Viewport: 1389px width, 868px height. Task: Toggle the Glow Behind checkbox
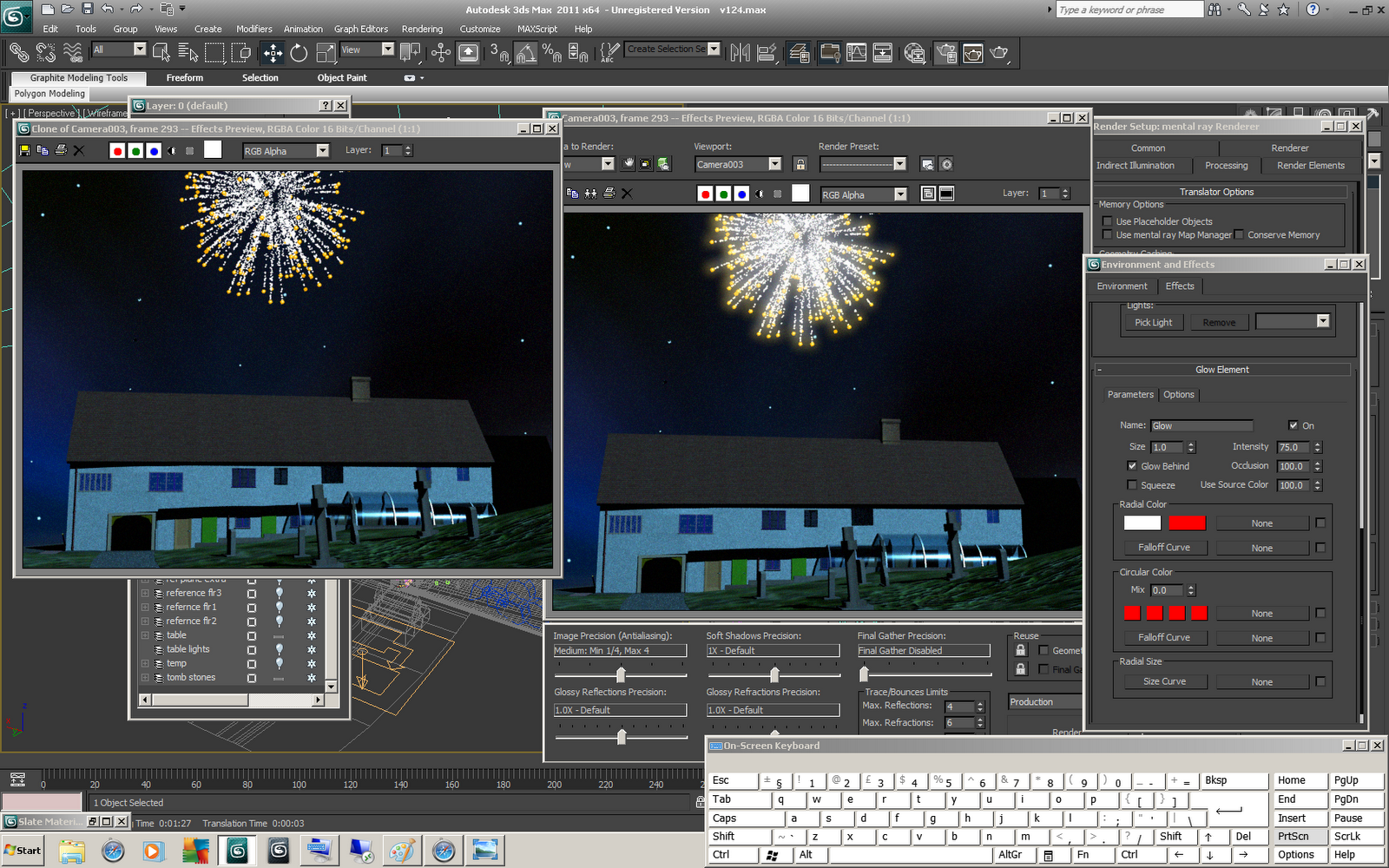pyautogui.click(x=1132, y=466)
